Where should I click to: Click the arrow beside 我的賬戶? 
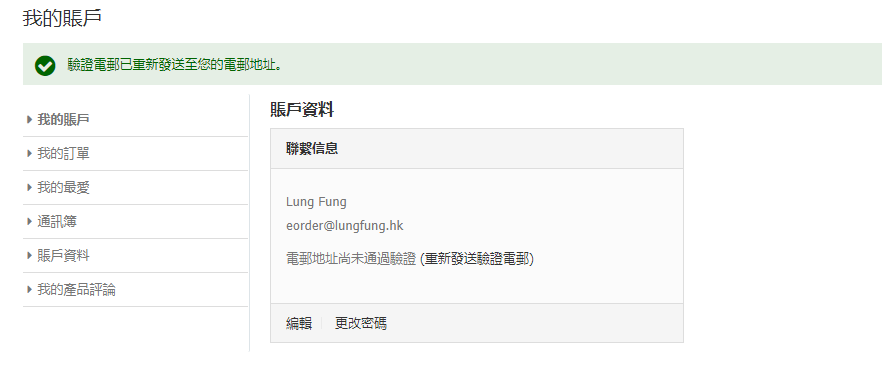pyautogui.click(x=29, y=120)
